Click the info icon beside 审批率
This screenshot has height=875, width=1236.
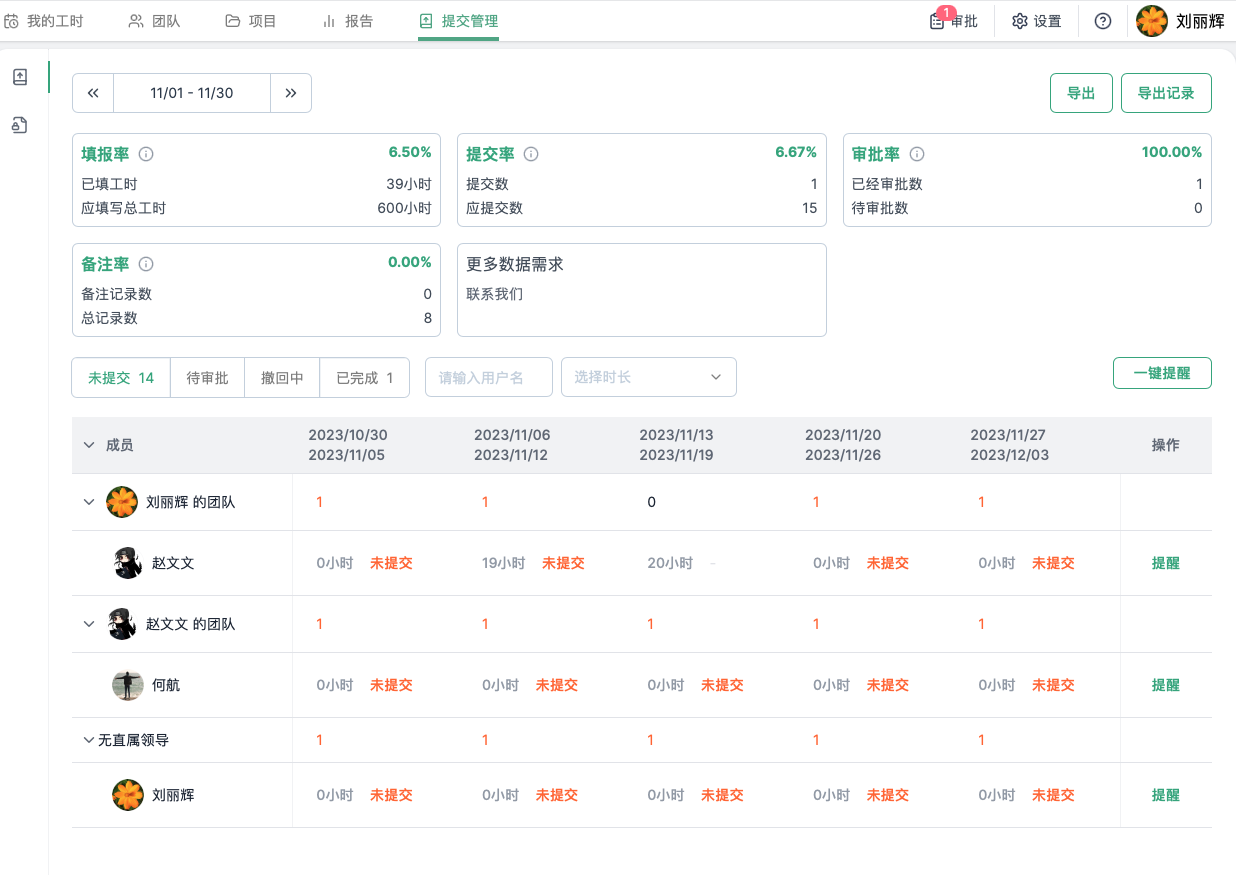917,154
